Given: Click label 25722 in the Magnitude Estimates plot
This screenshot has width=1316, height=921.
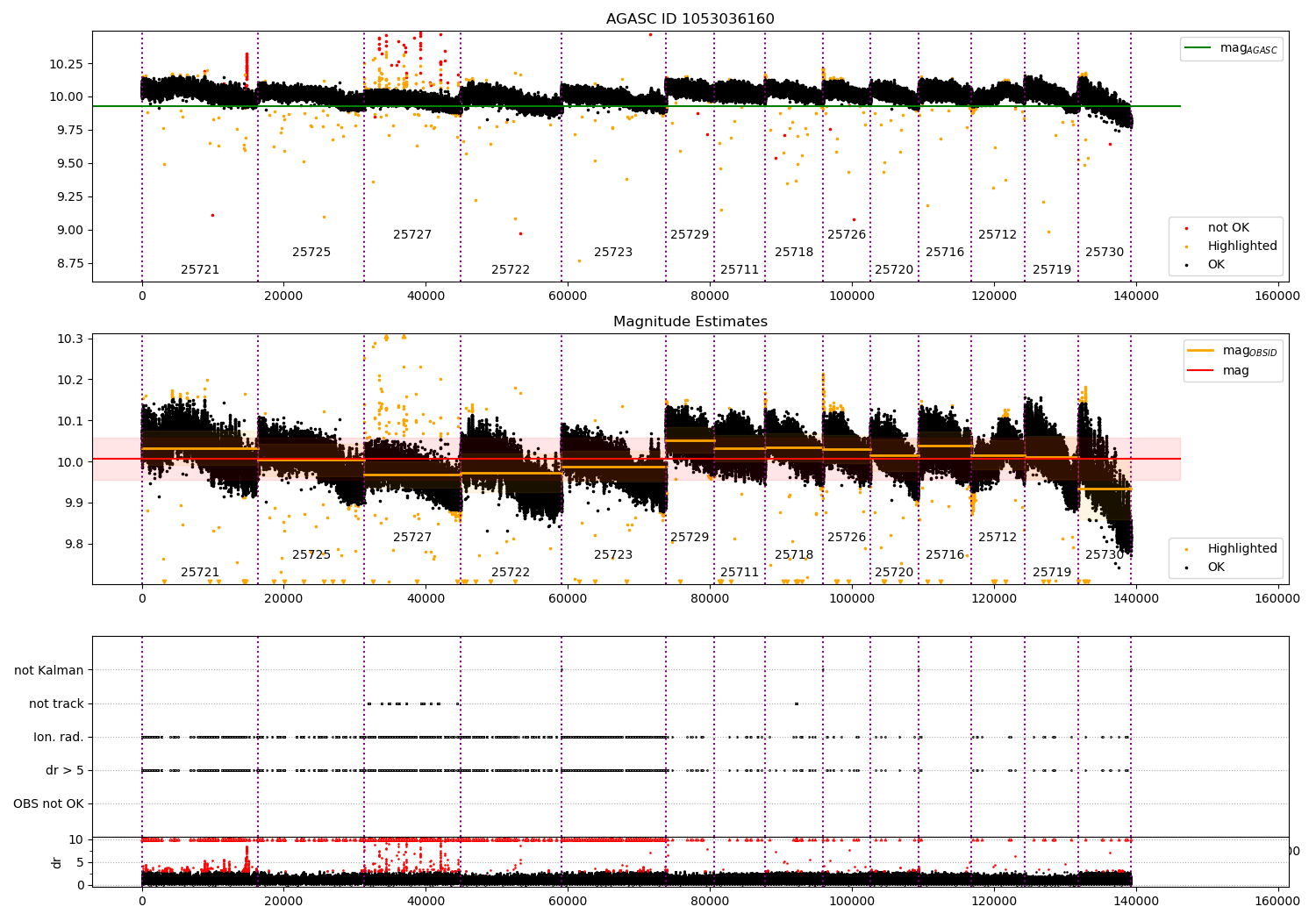Looking at the screenshot, I should (511, 573).
